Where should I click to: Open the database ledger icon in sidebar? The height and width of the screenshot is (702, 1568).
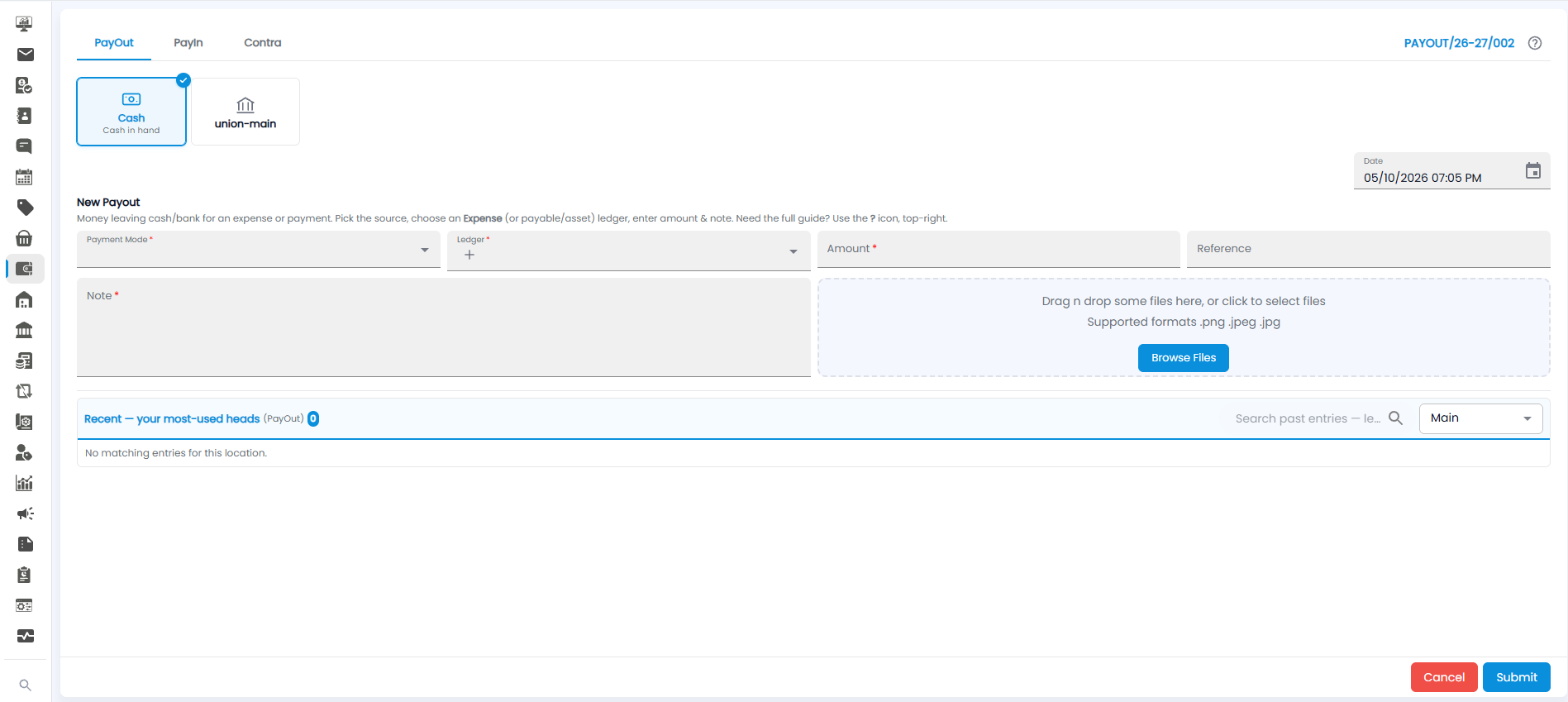coord(25,361)
